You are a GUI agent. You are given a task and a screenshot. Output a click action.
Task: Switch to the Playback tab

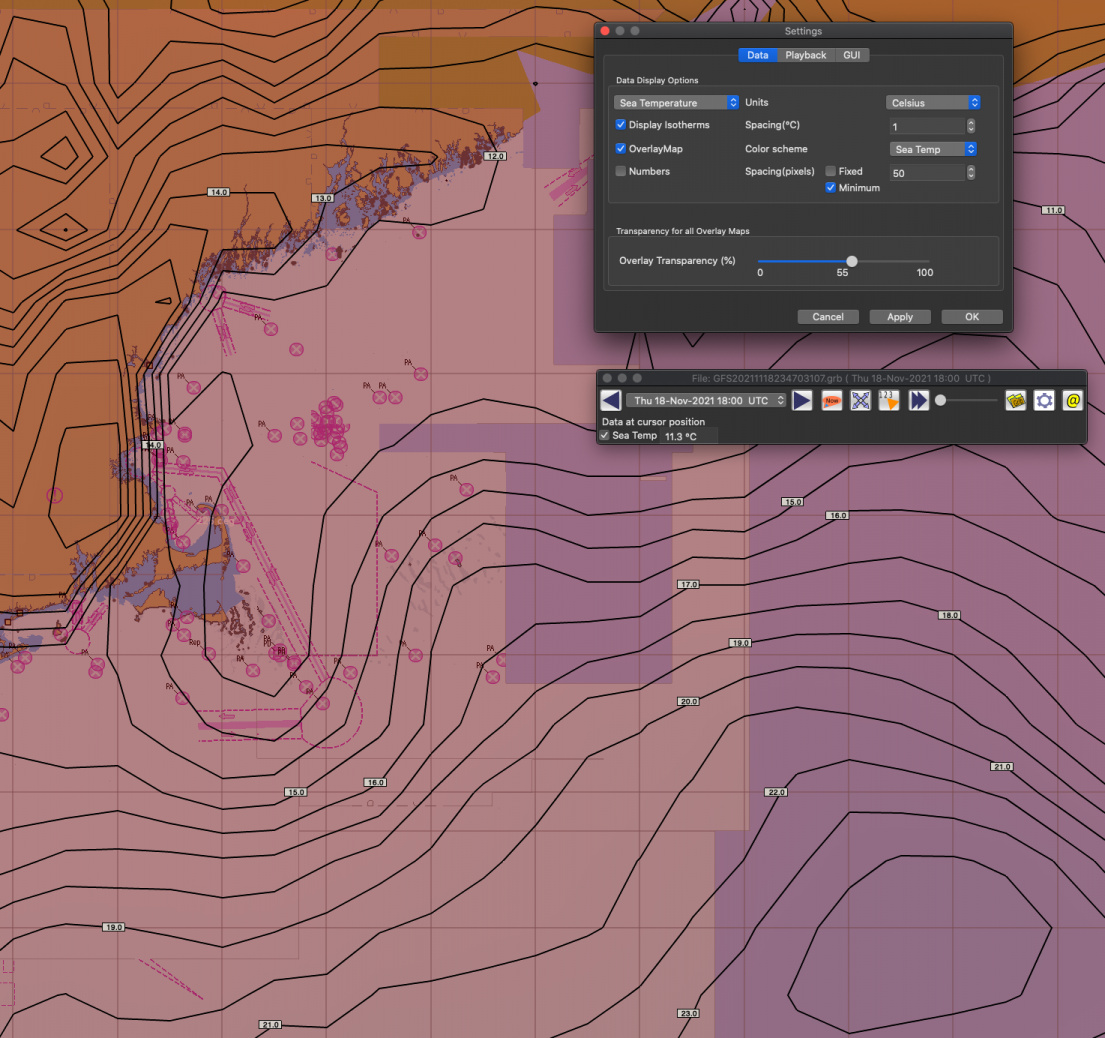[805, 55]
